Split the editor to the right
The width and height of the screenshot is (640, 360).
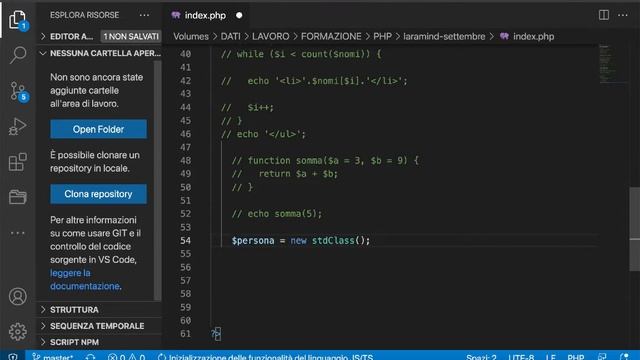pyautogui.click(x=604, y=15)
